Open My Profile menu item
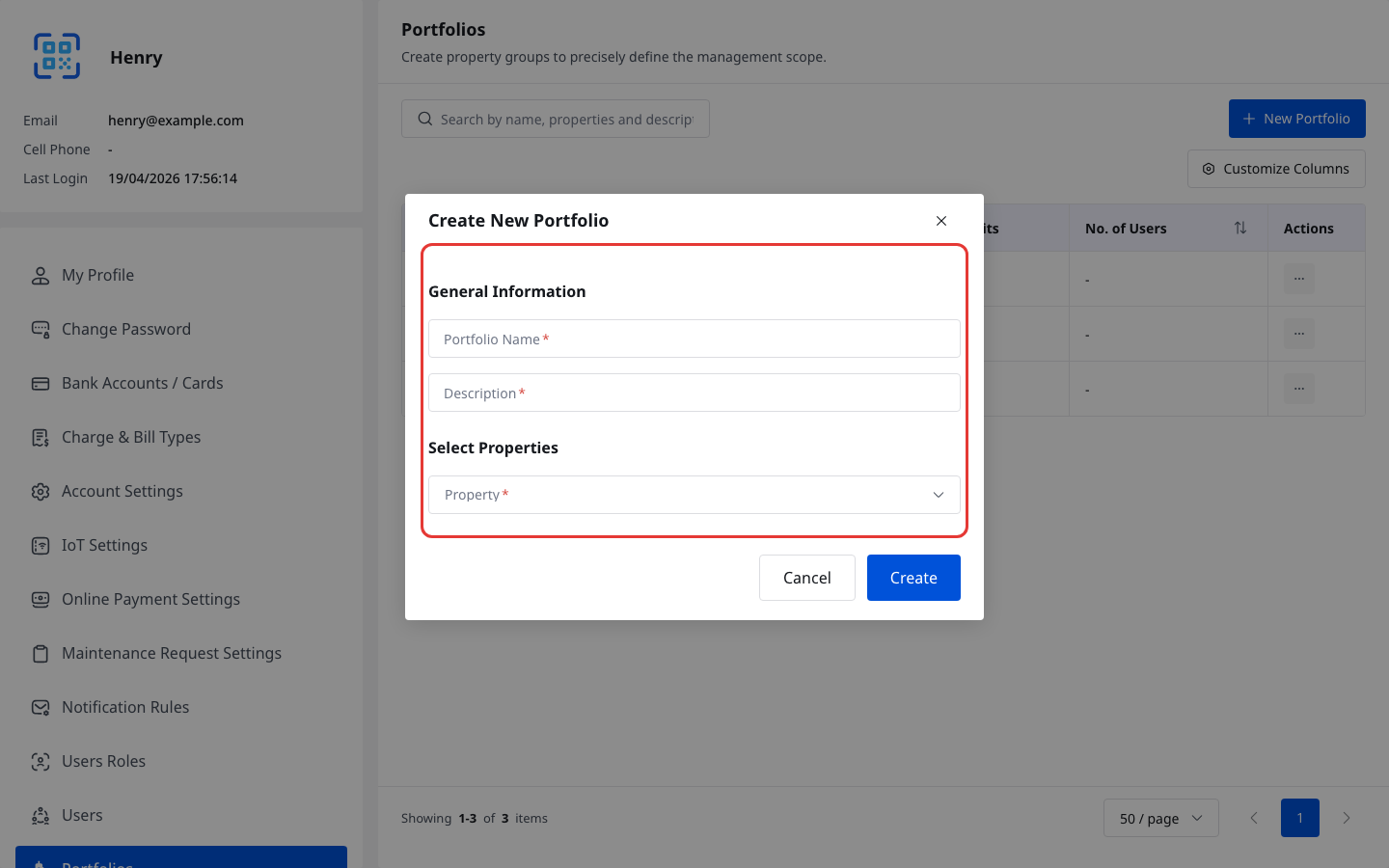 (x=181, y=276)
